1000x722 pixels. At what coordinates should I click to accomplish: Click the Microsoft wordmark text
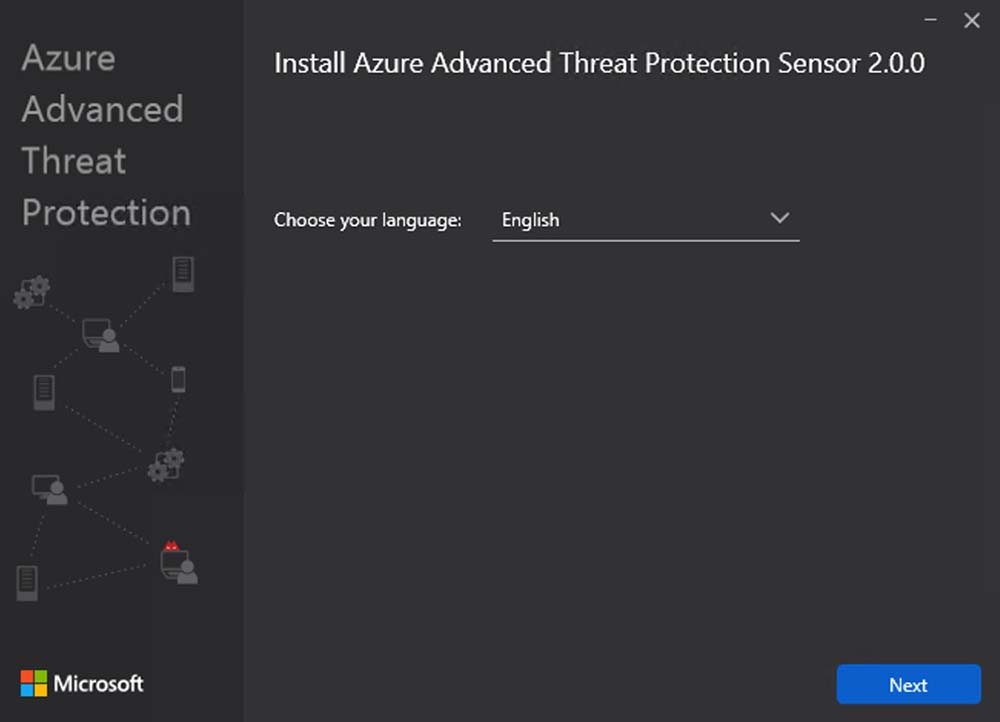(98, 684)
